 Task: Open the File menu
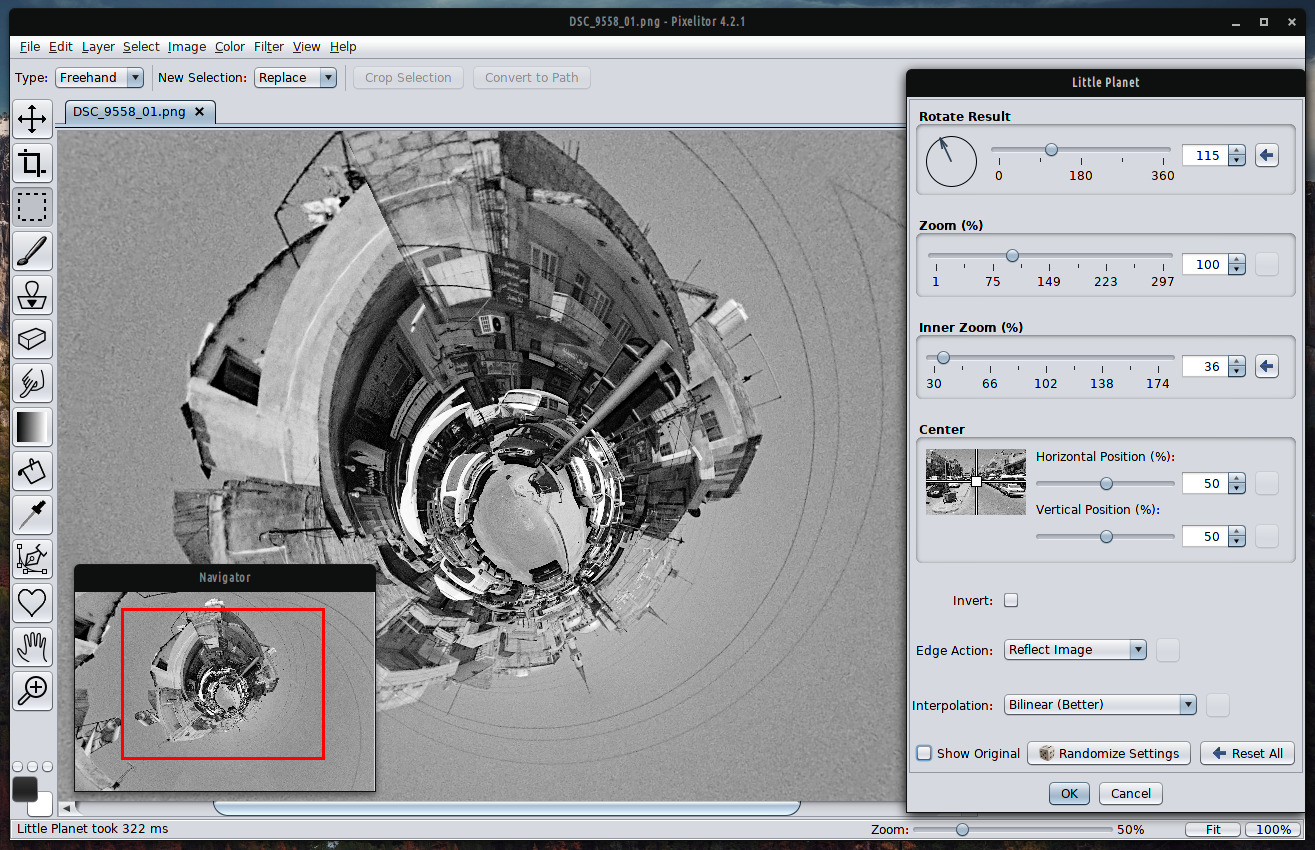coord(30,47)
